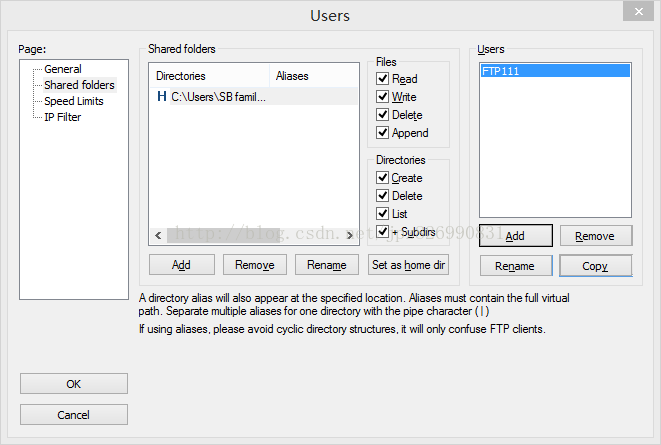The height and width of the screenshot is (445, 661).
Task: Remove the selected user
Action: coord(596,236)
